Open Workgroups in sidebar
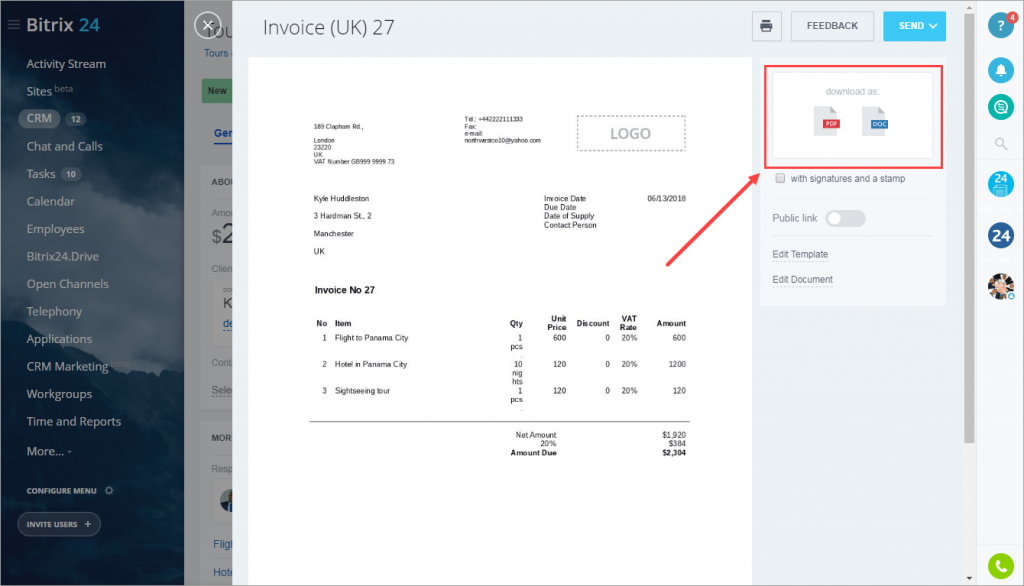Image resolution: width=1024 pixels, height=586 pixels. pyautogui.click(x=59, y=394)
